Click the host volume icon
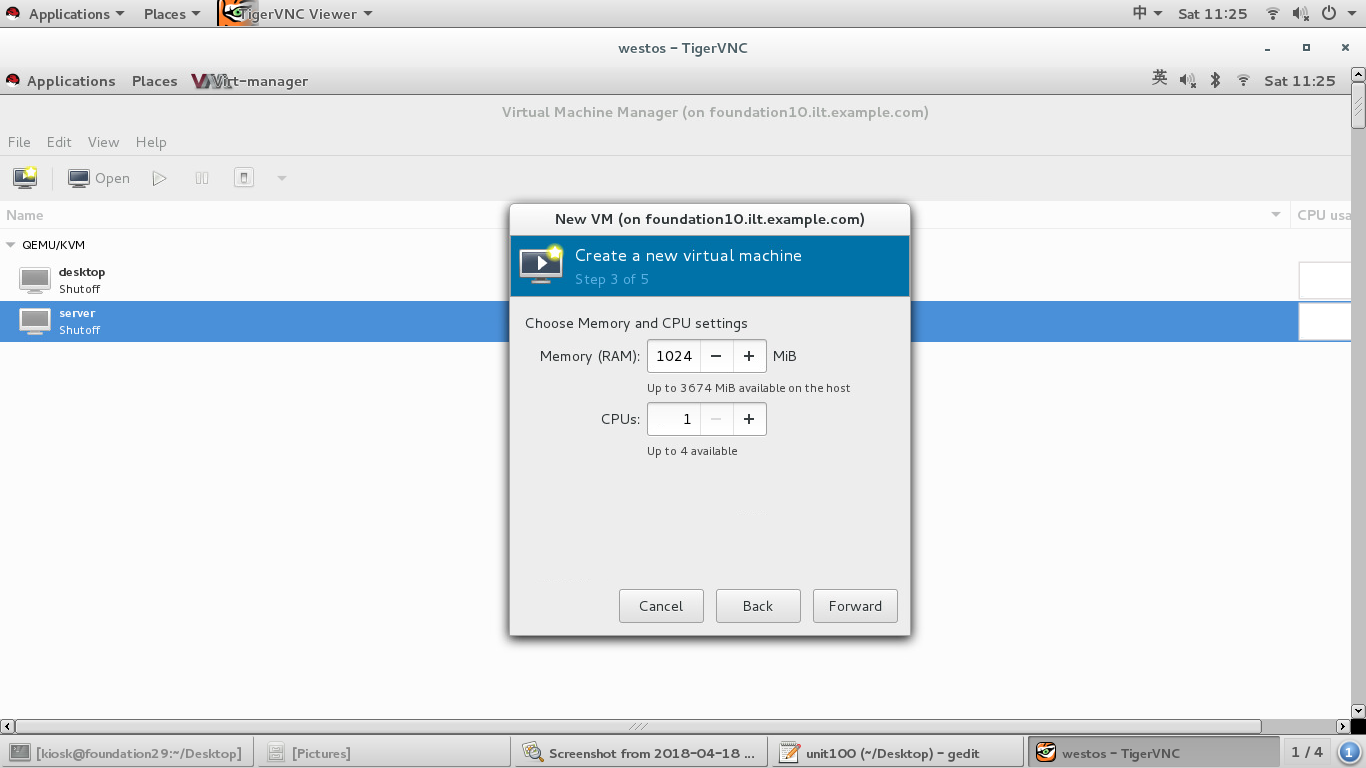Image resolution: width=1366 pixels, height=768 pixels. click(1301, 14)
